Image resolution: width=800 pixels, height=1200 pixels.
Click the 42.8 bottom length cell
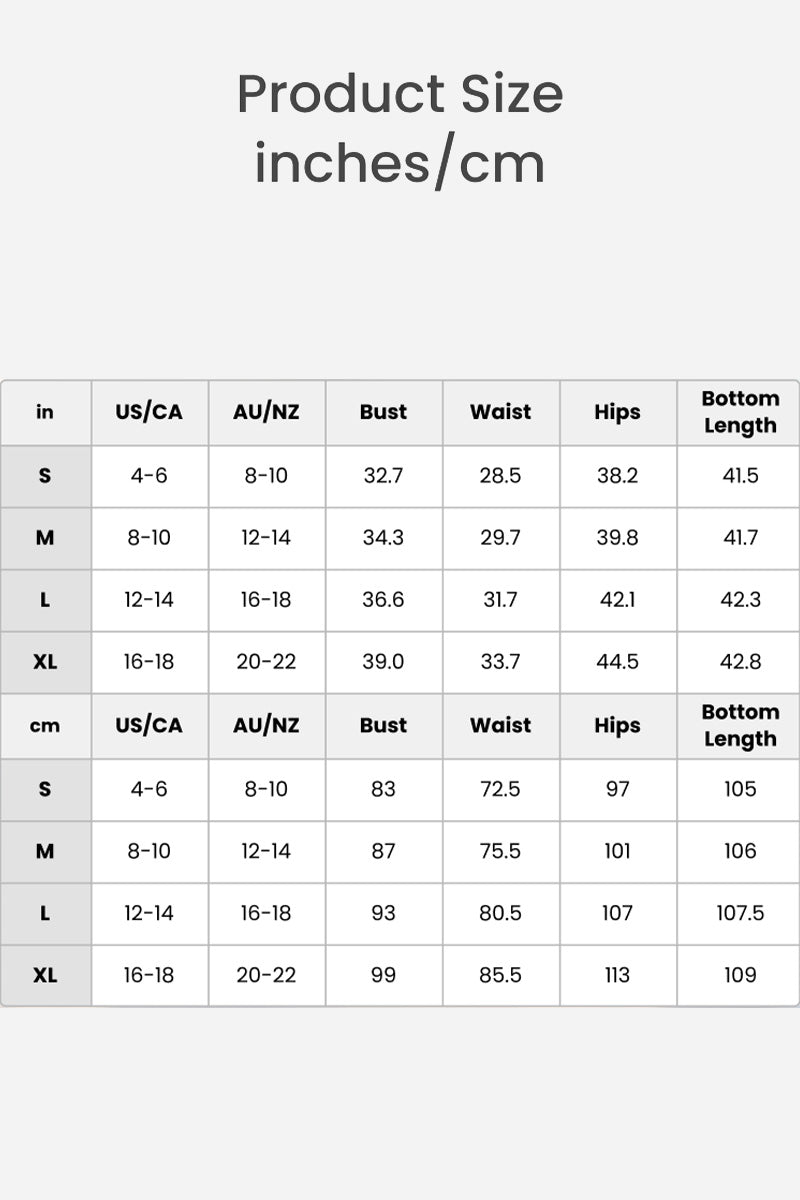tap(740, 662)
